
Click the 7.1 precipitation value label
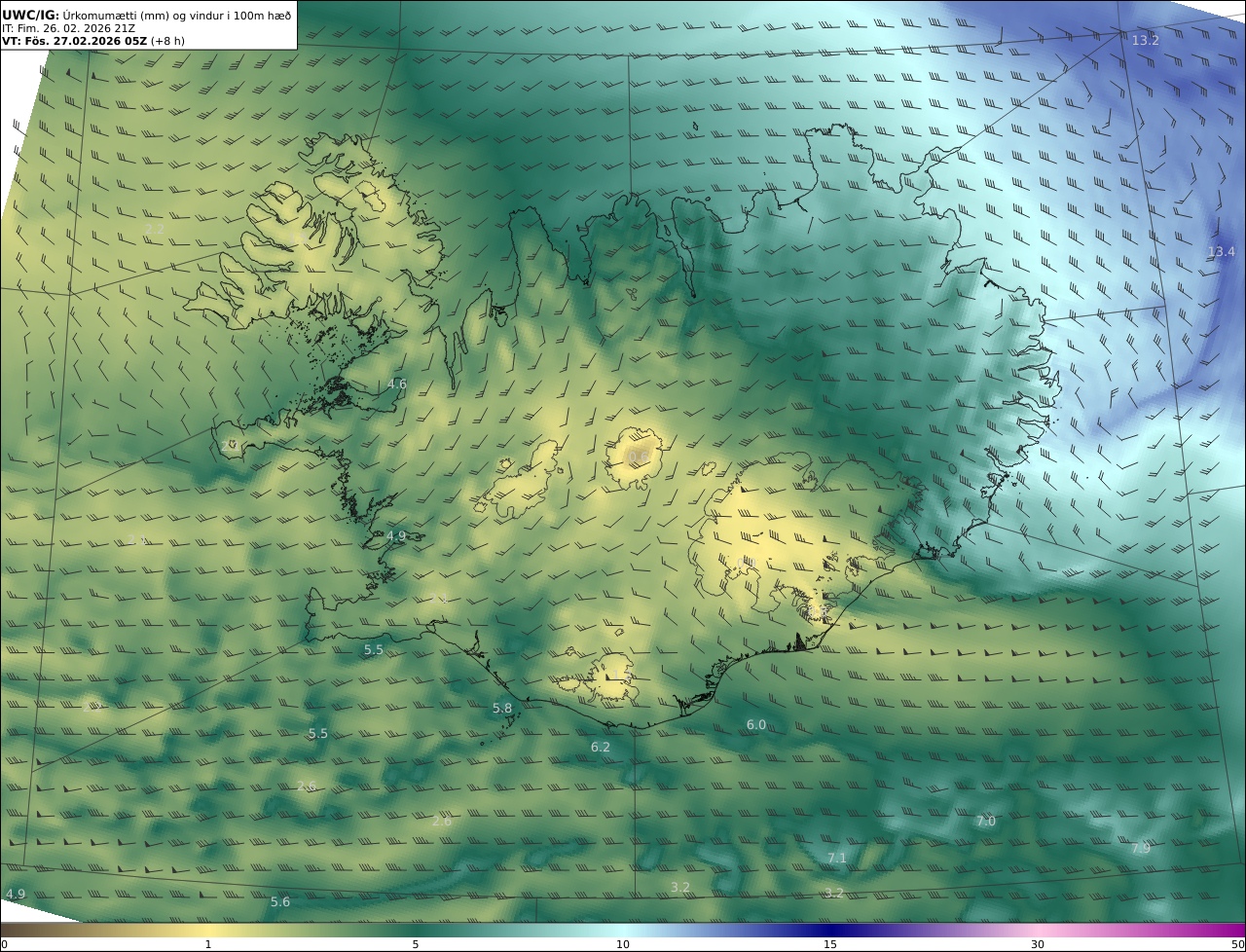tap(837, 858)
